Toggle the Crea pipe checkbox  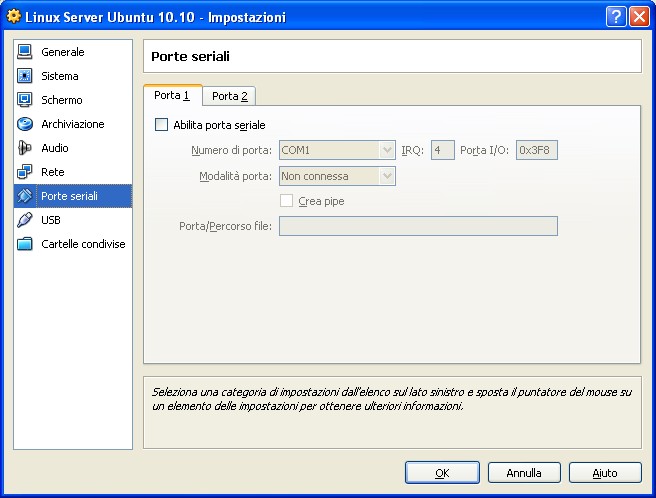[x=287, y=201]
